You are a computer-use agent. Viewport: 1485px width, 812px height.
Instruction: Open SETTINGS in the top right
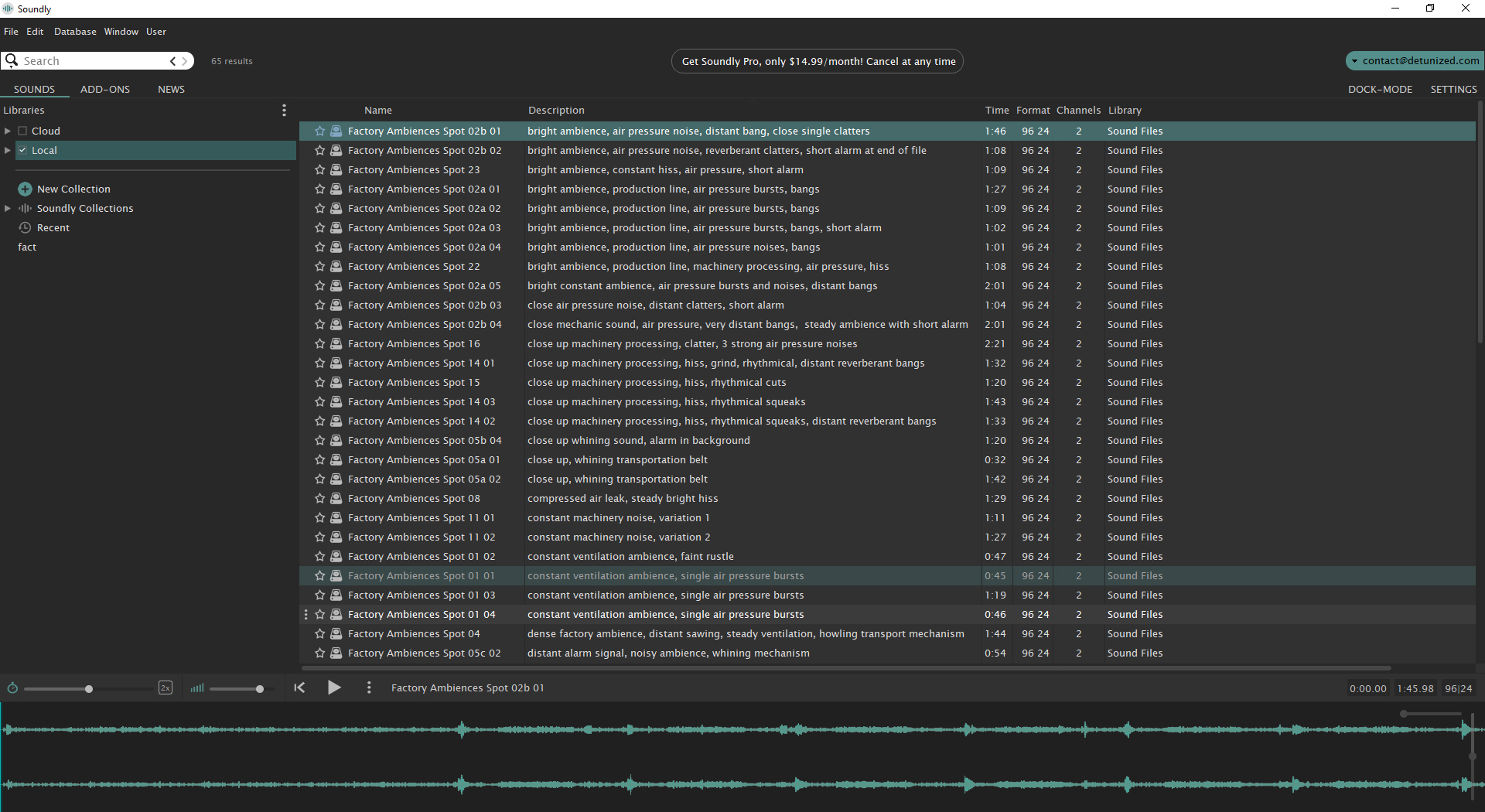1453,90
